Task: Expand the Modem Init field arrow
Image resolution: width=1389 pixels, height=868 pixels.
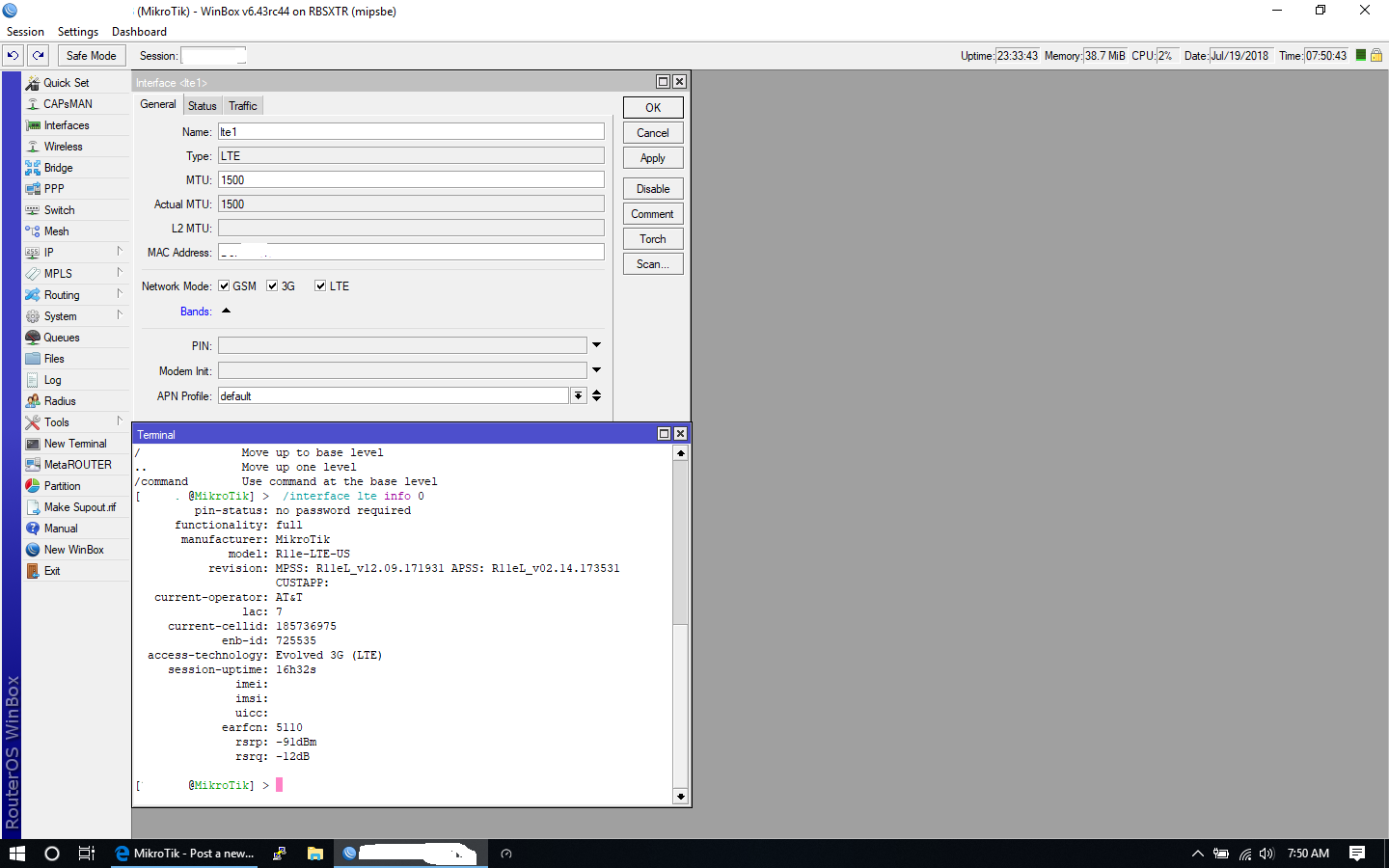Action: [x=597, y=370]
